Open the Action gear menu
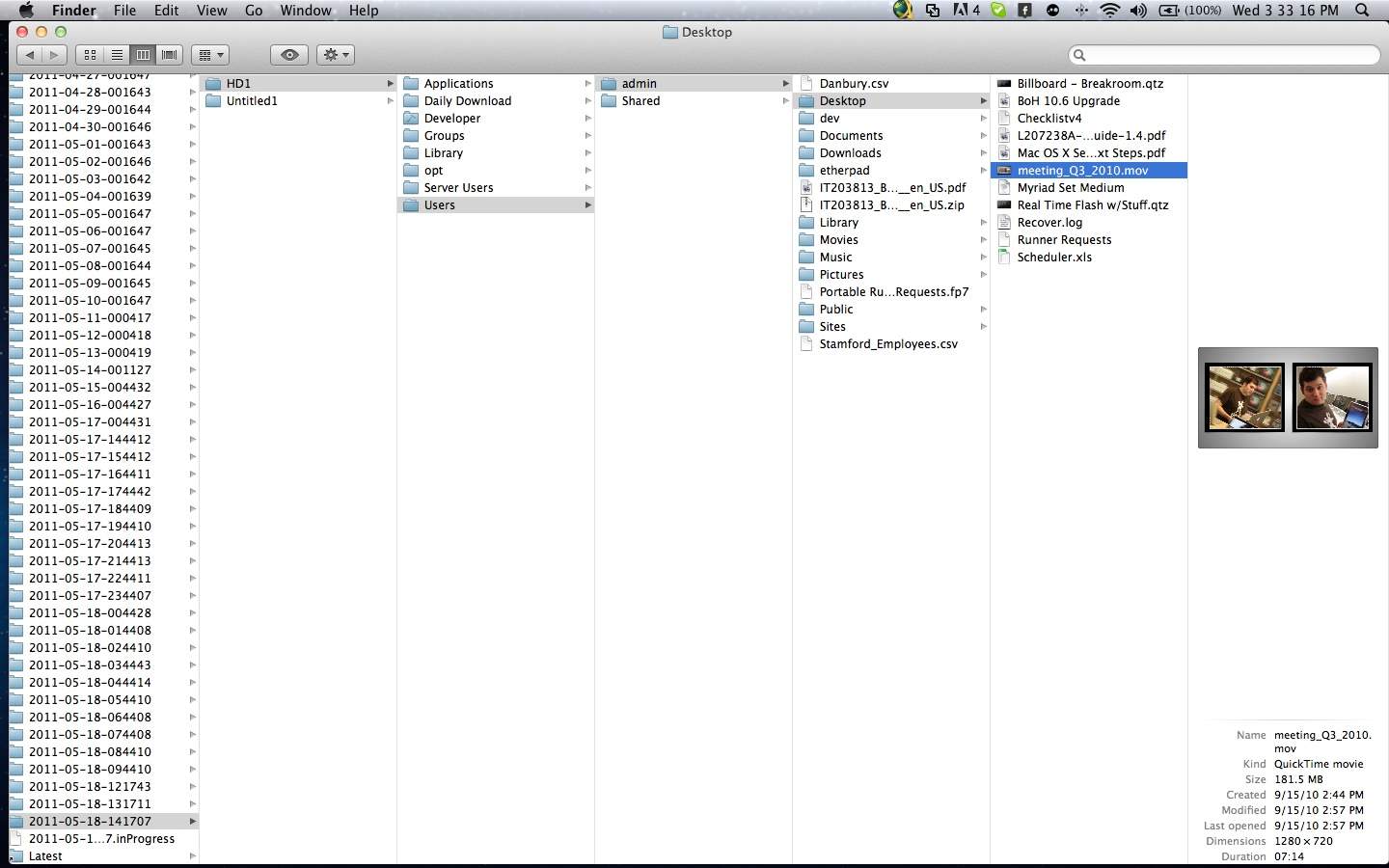The width and height of the screenshot is (1389, 868). [336, 55]
